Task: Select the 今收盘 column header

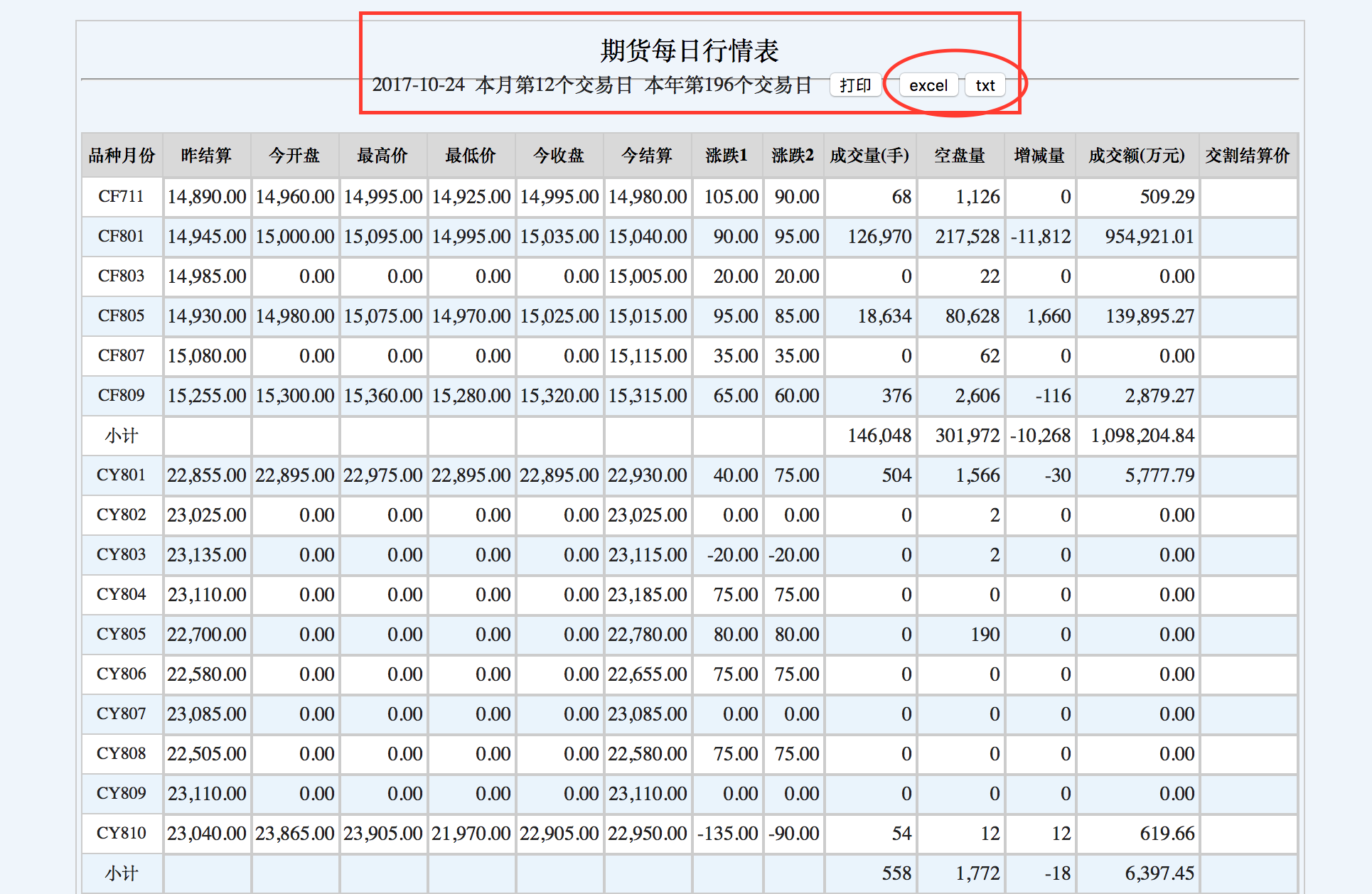Action: (x=559, y=156)
